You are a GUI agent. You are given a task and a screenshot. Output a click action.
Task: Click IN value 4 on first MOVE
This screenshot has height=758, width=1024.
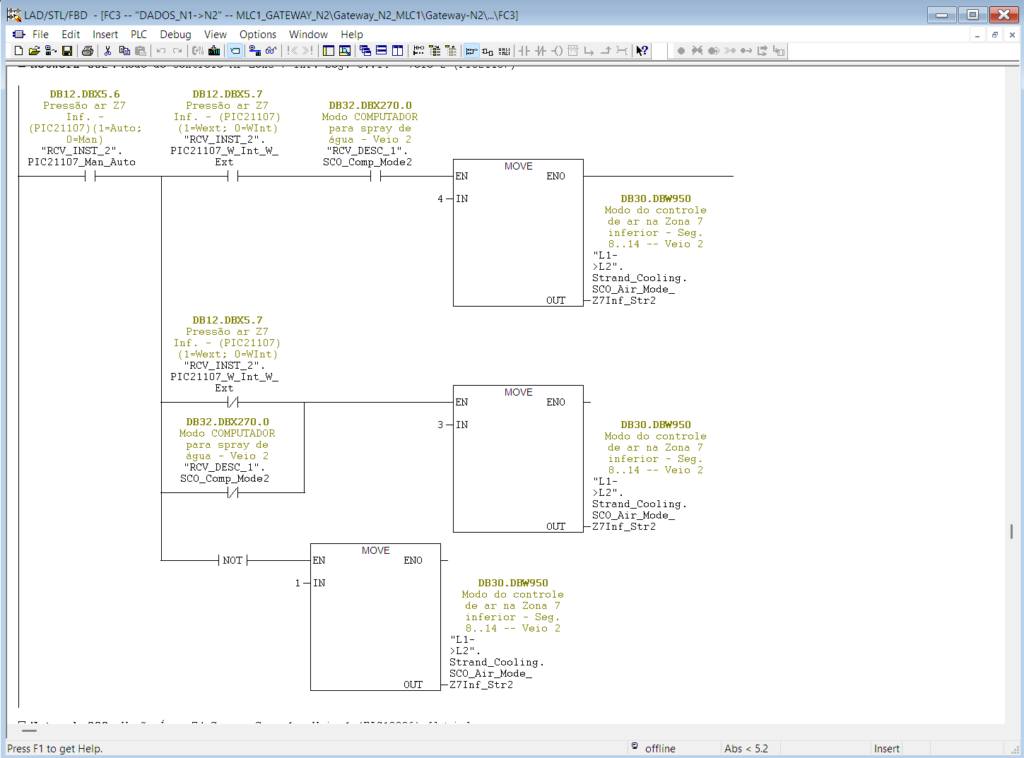tap(440, 198)
